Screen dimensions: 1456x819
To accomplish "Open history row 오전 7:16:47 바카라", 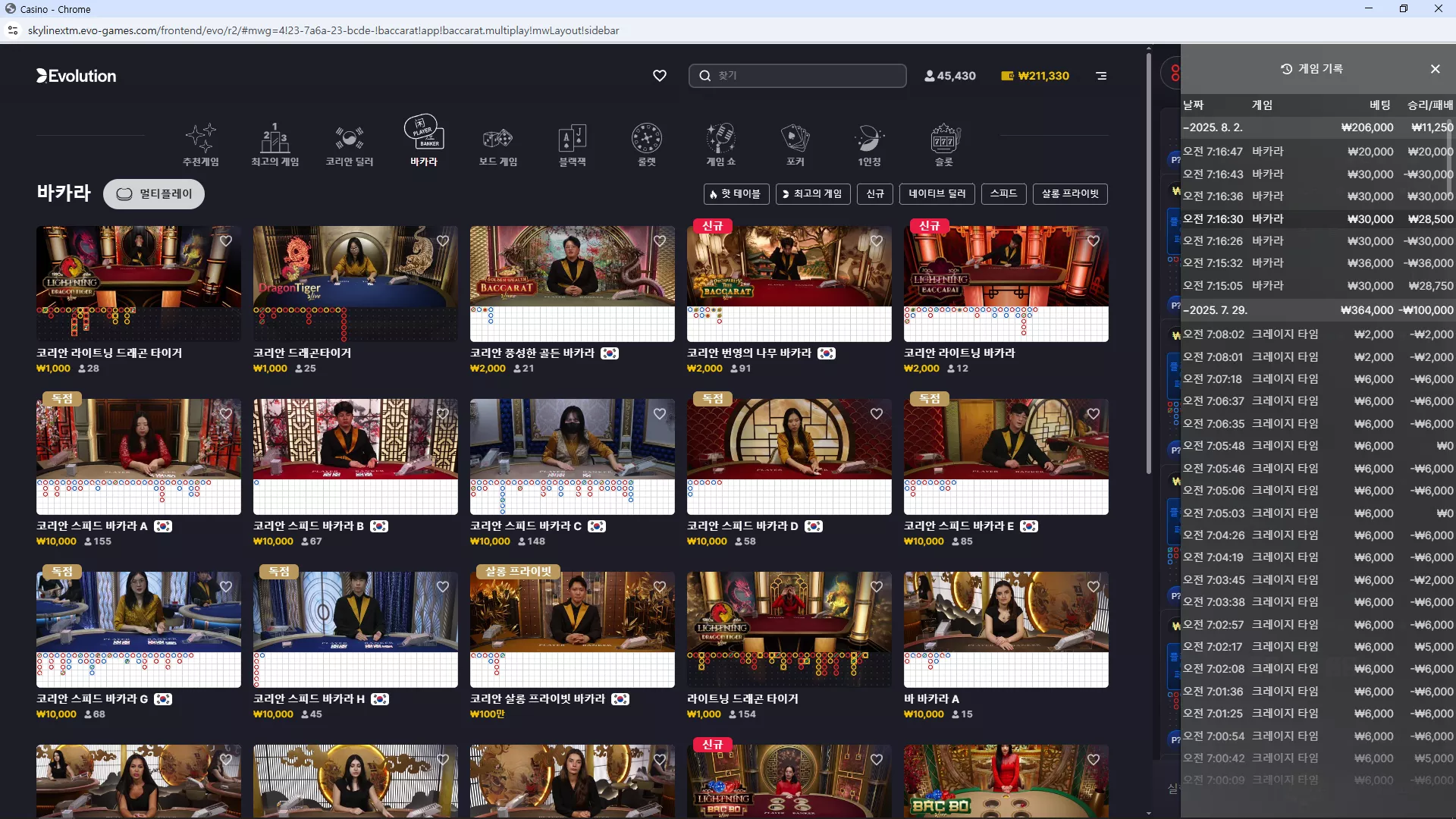I will [1318, 152].
